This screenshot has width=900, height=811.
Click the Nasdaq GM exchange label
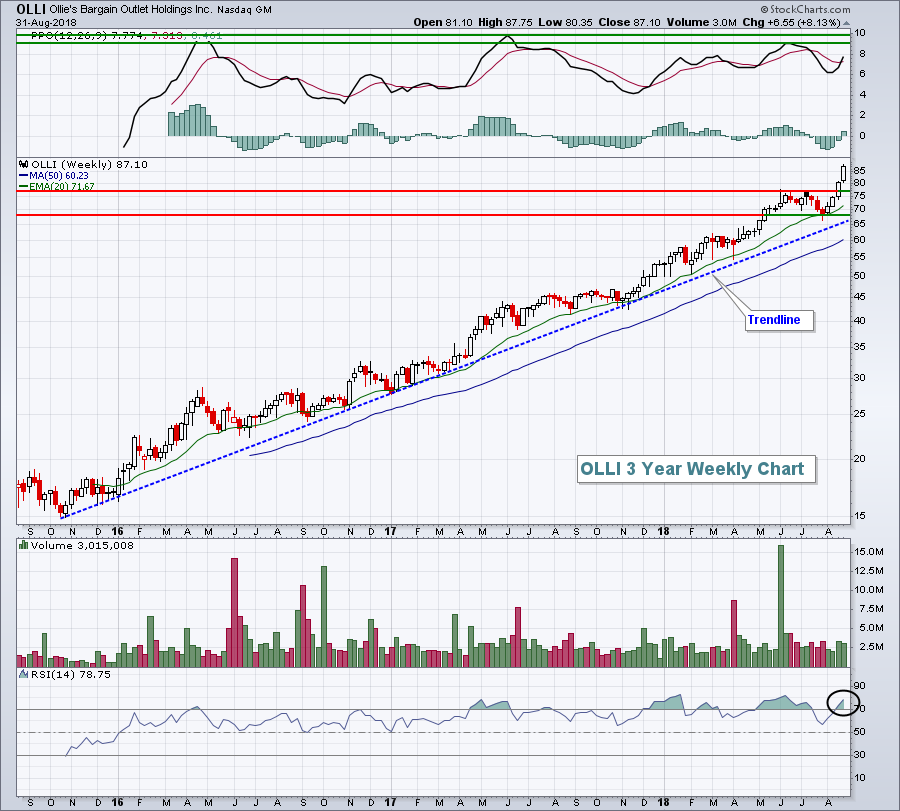[245, 10]
